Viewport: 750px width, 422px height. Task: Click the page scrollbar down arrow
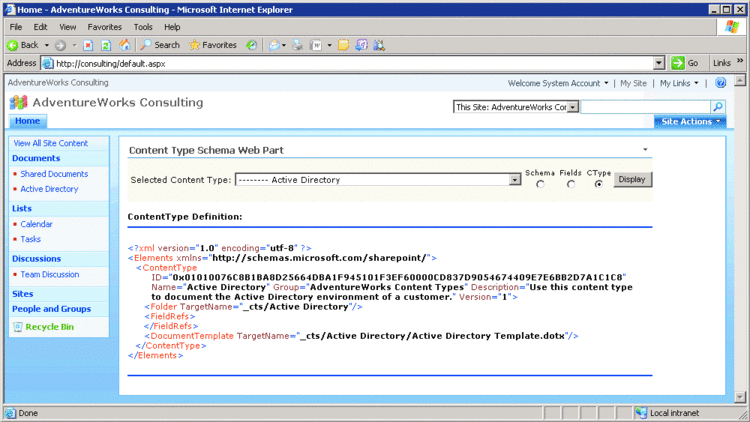click(x=740, y=397)
